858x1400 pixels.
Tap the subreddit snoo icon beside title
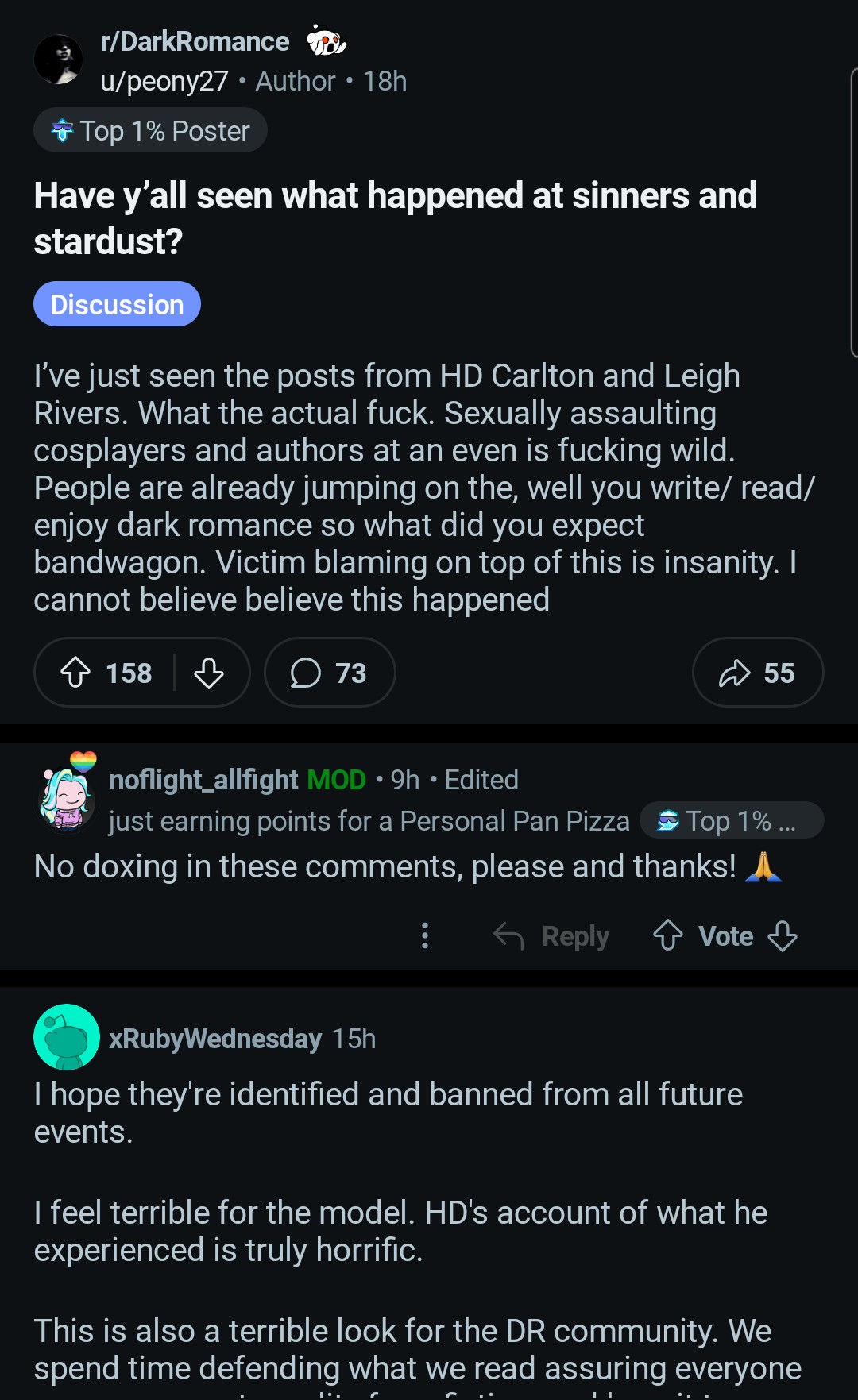pos(327,41)
